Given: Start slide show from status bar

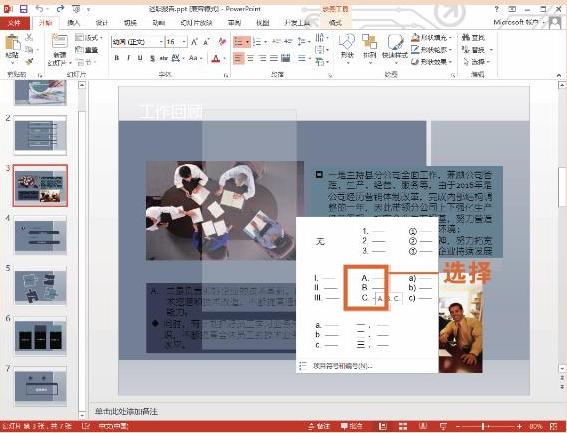Looking at the screenshot, I should click(x=443, y=426).
